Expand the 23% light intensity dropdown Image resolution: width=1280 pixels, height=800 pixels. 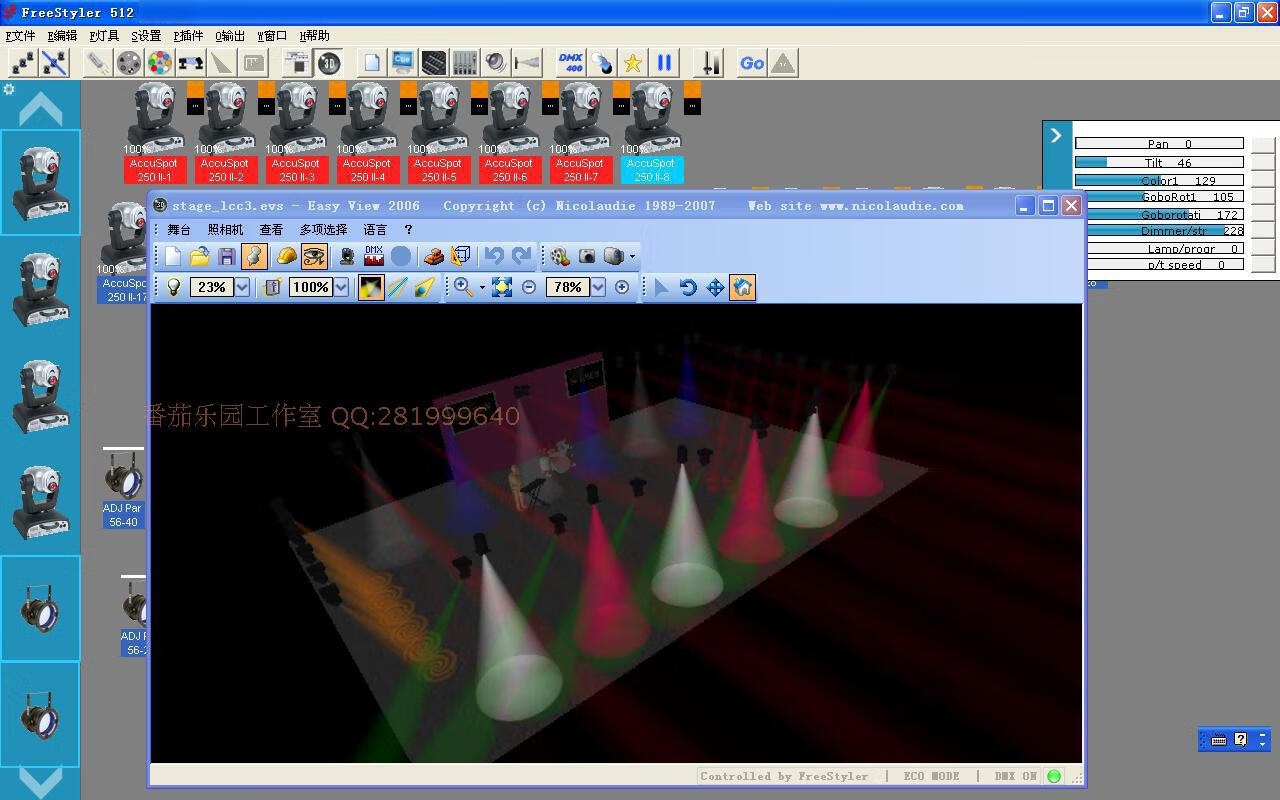pyautogui.click(x=242, y=288)
